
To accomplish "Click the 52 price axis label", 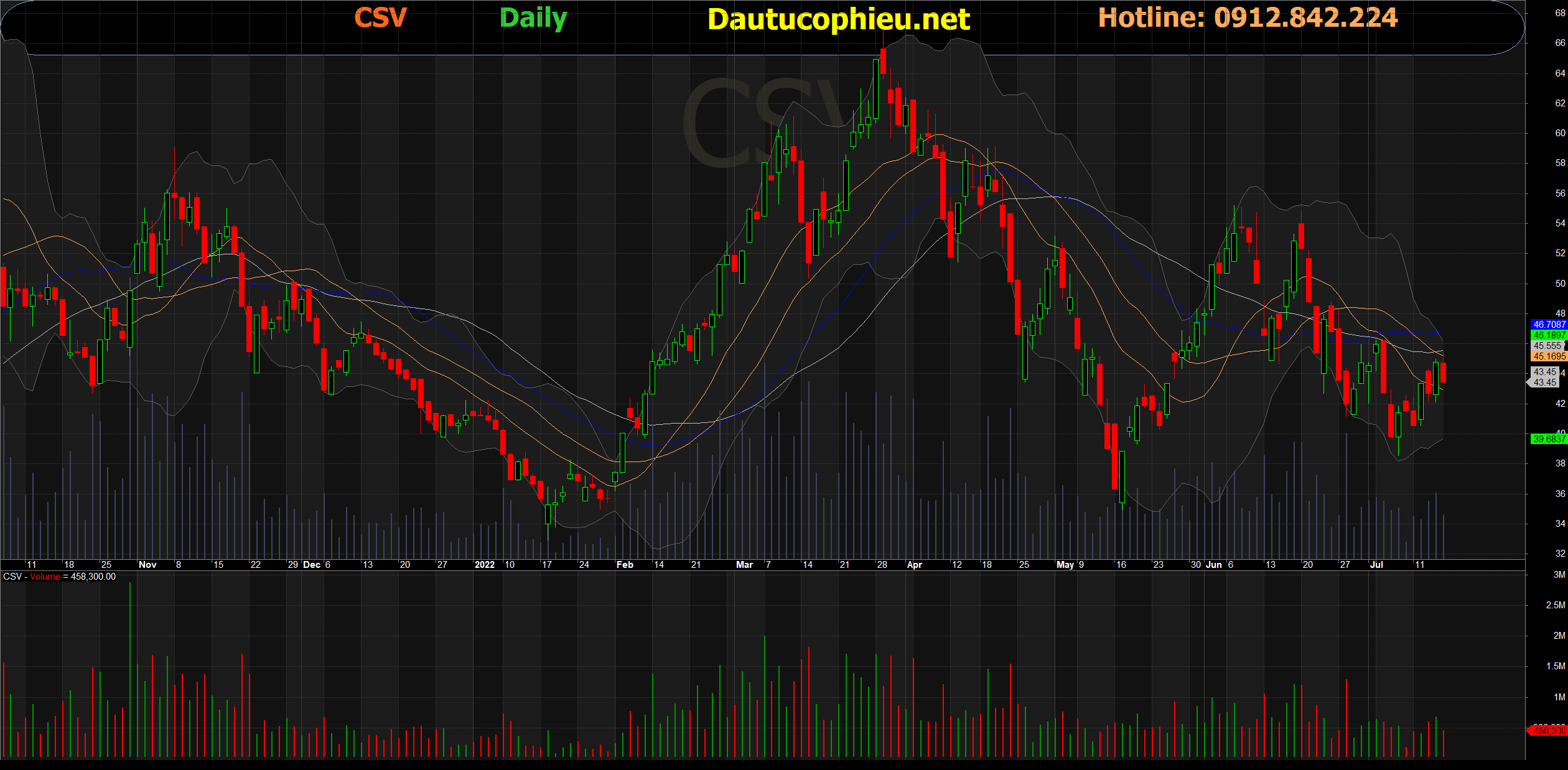I will (1560, 253).
